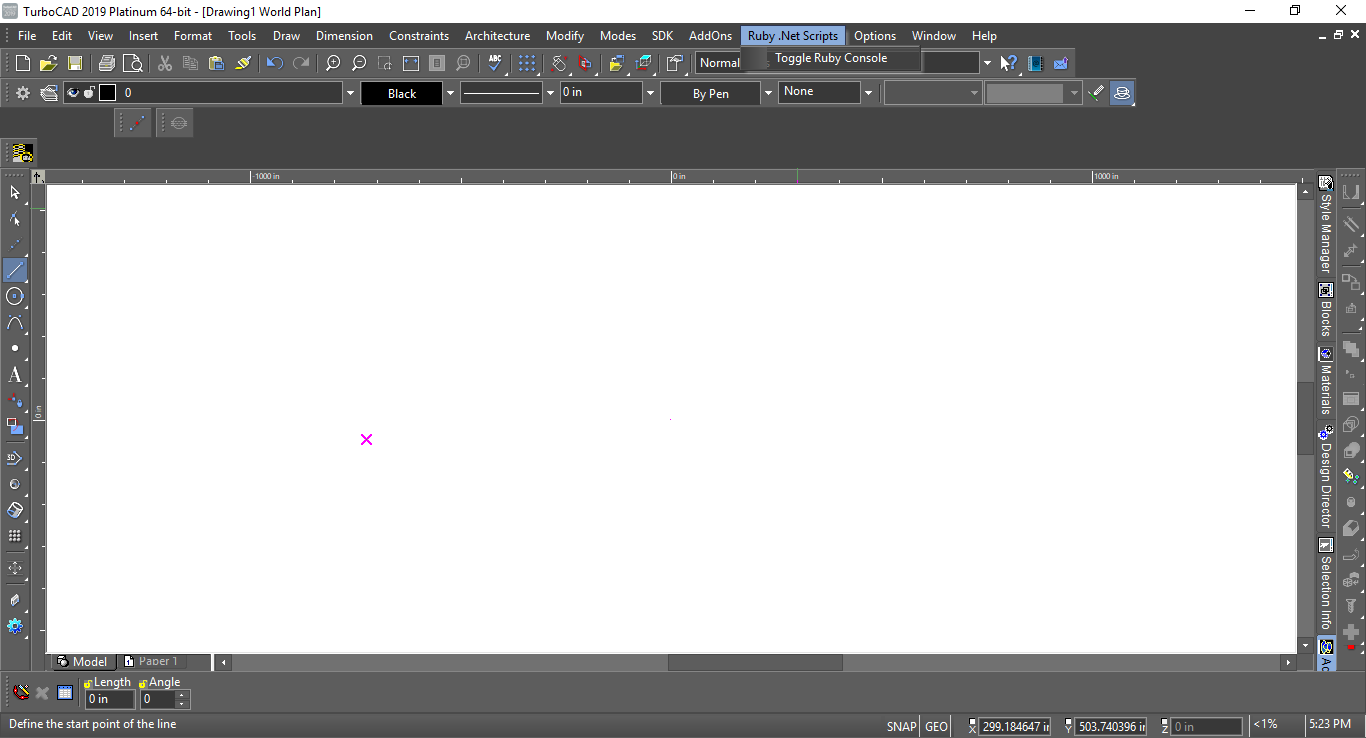Select Toggle Ruby Console menu item
Image resolution: width=1366 pixels, height=738 pixels.
point(831,58)
